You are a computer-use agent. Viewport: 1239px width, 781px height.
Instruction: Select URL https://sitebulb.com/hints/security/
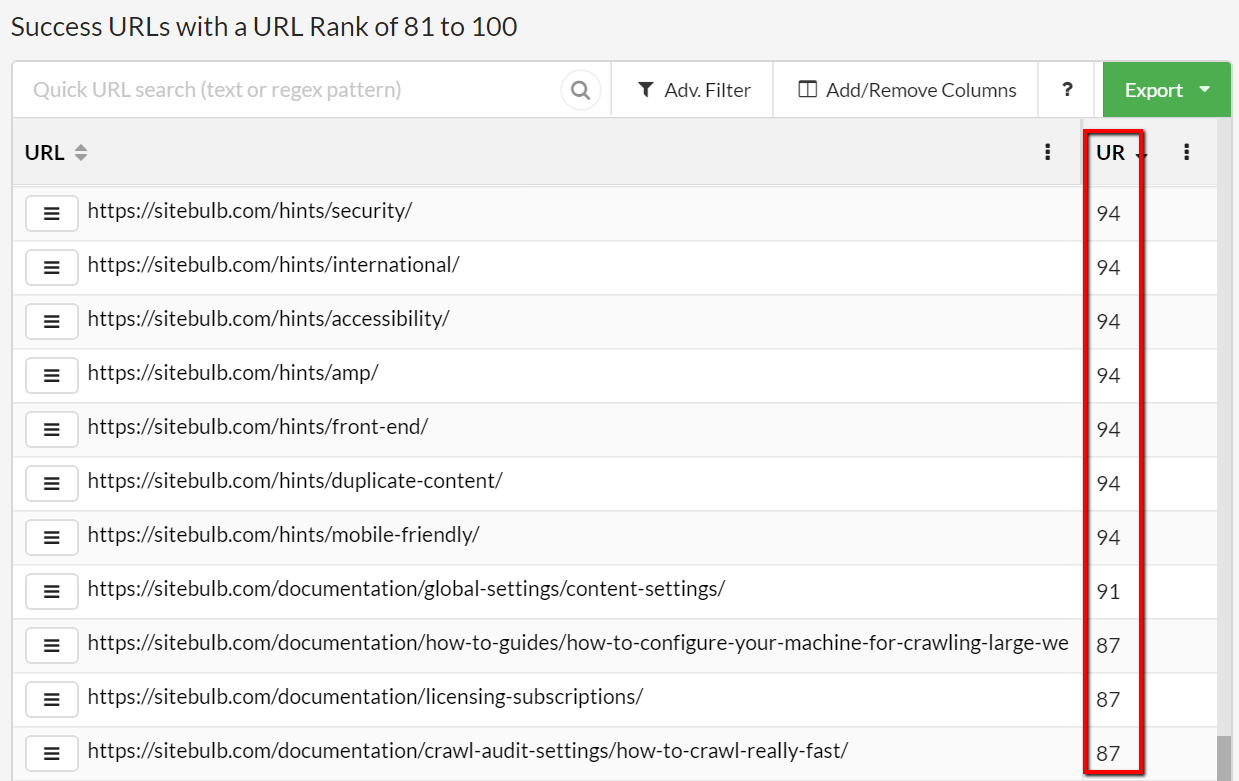click(250, 211)
